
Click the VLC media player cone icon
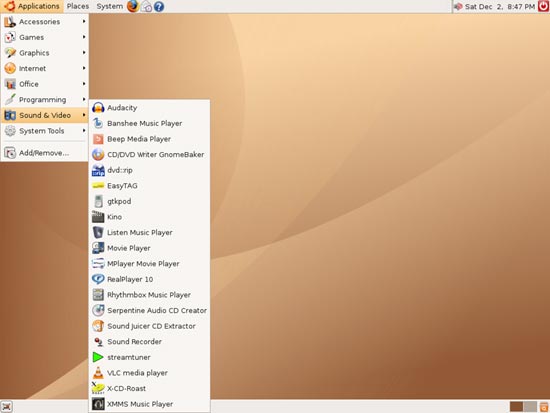(x=98, y=373)
